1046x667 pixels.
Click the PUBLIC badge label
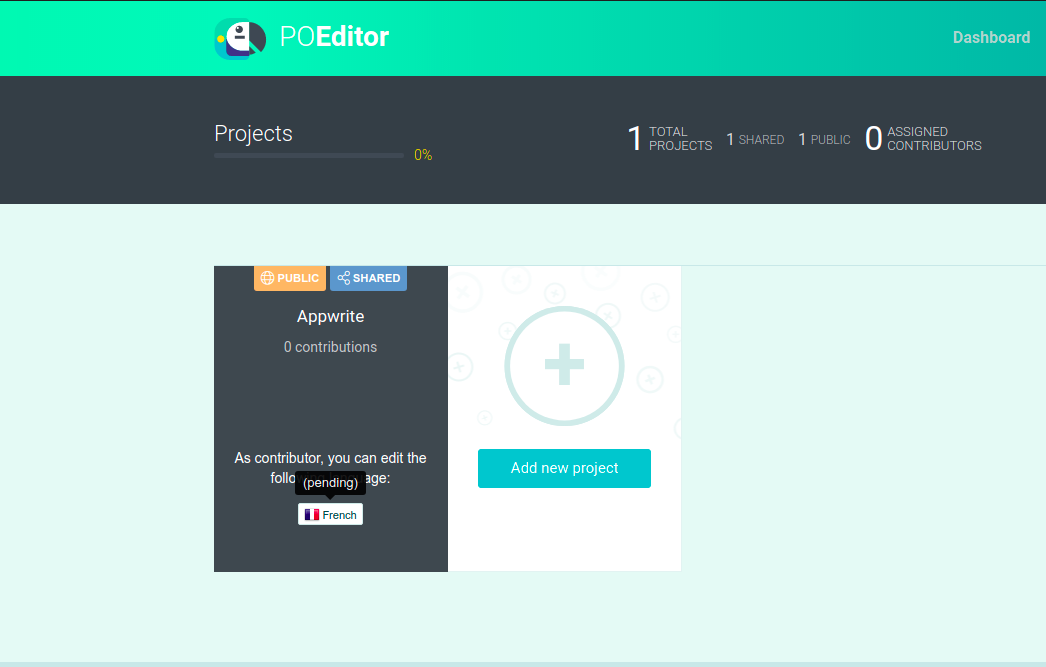pos(297,278)
